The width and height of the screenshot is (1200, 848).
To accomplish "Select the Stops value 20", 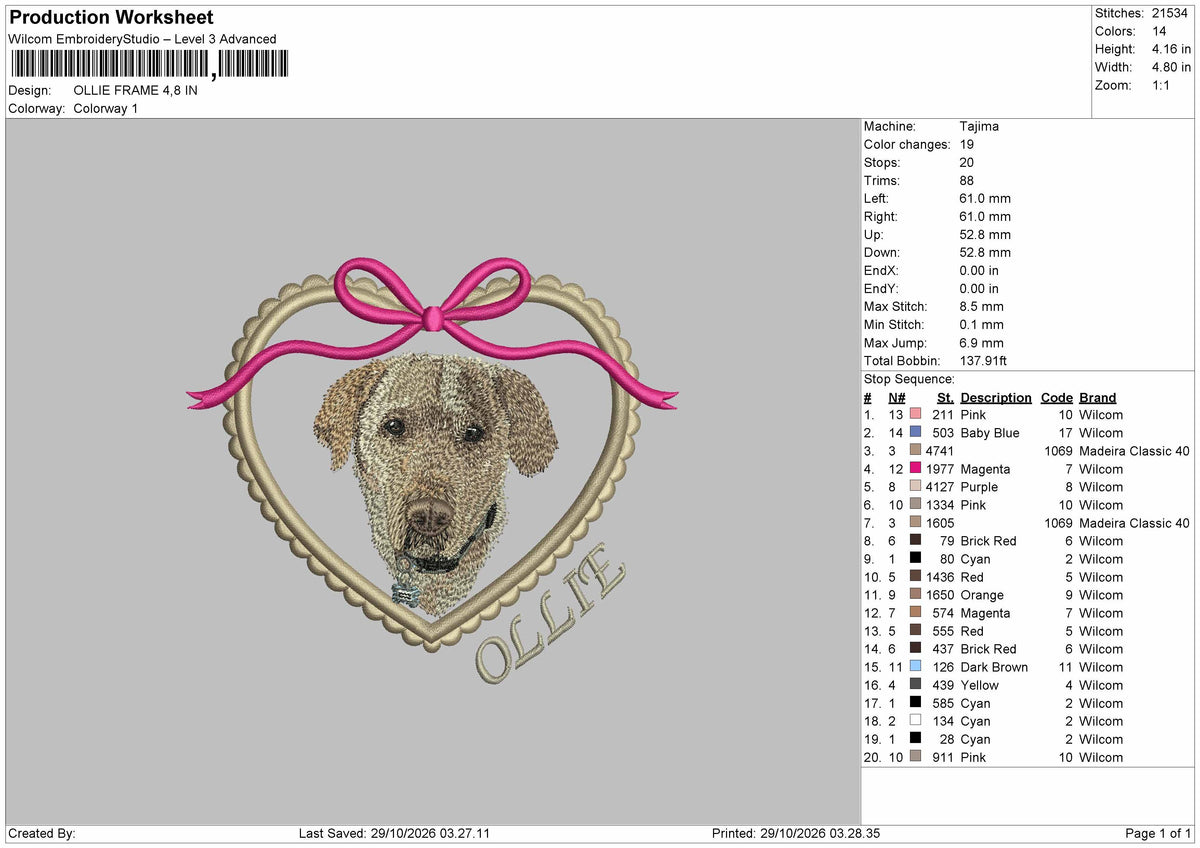I will (x=967, y=163).
